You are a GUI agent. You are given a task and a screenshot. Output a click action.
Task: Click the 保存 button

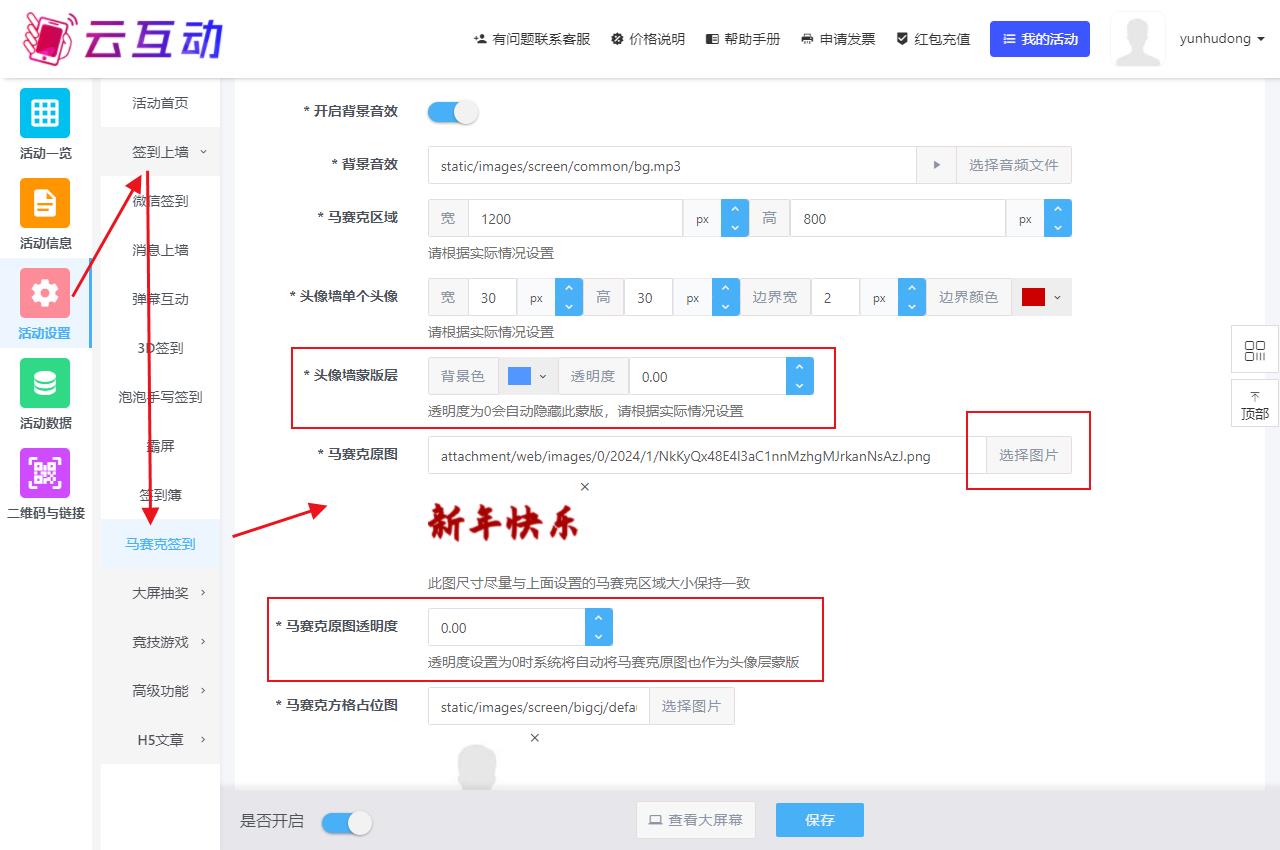pos(819,820)
